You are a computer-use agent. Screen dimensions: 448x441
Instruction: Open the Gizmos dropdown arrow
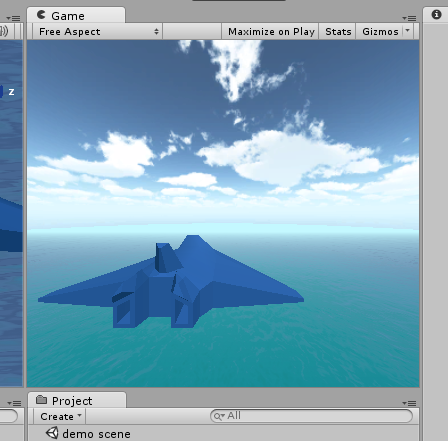click(407, 31)
